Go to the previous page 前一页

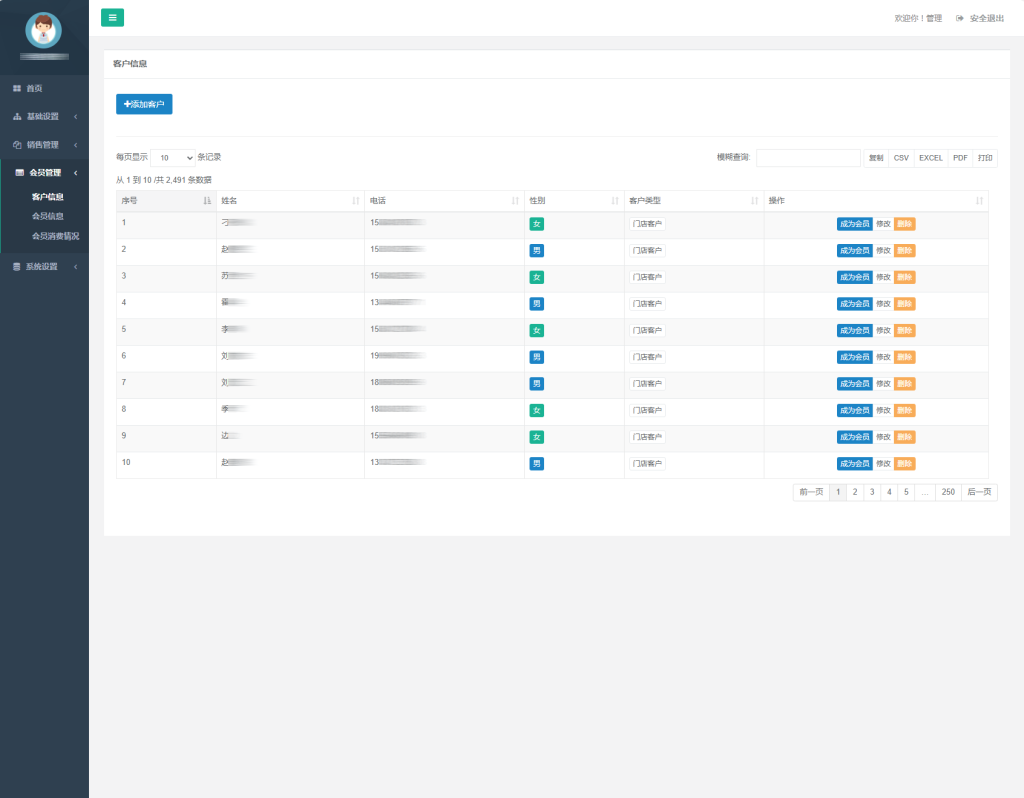point(811,492)
